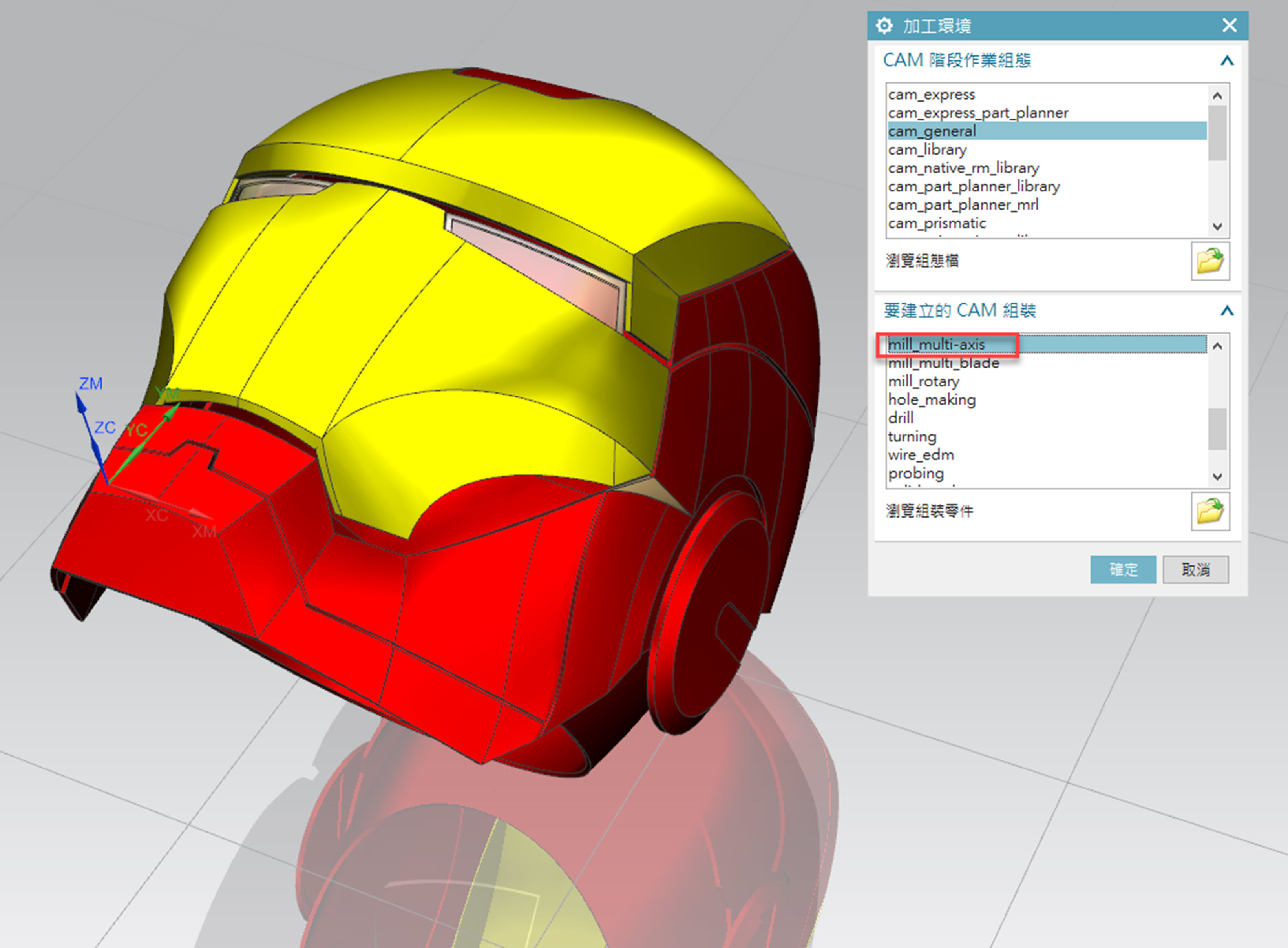This screenshot has height=948, width=1288.
Task: Select drill setup
Action: tap(1047, 418)
